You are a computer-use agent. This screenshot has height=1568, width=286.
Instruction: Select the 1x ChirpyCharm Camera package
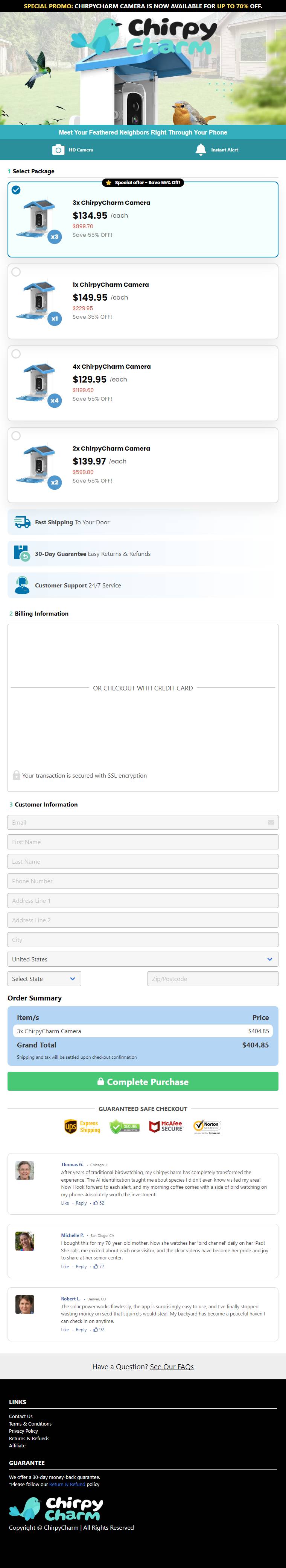143,301
